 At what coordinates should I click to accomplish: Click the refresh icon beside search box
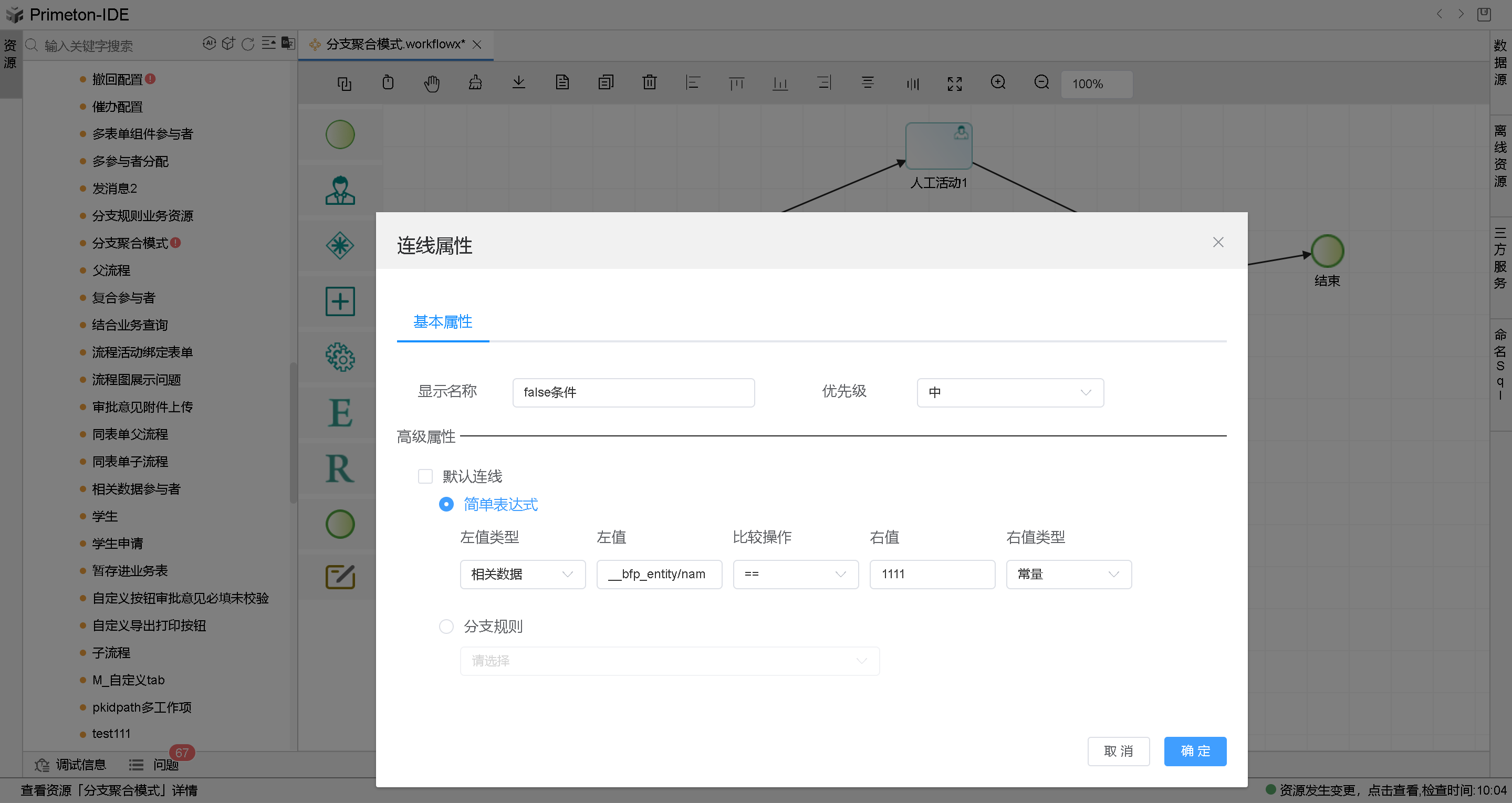[x=248, y=45]
